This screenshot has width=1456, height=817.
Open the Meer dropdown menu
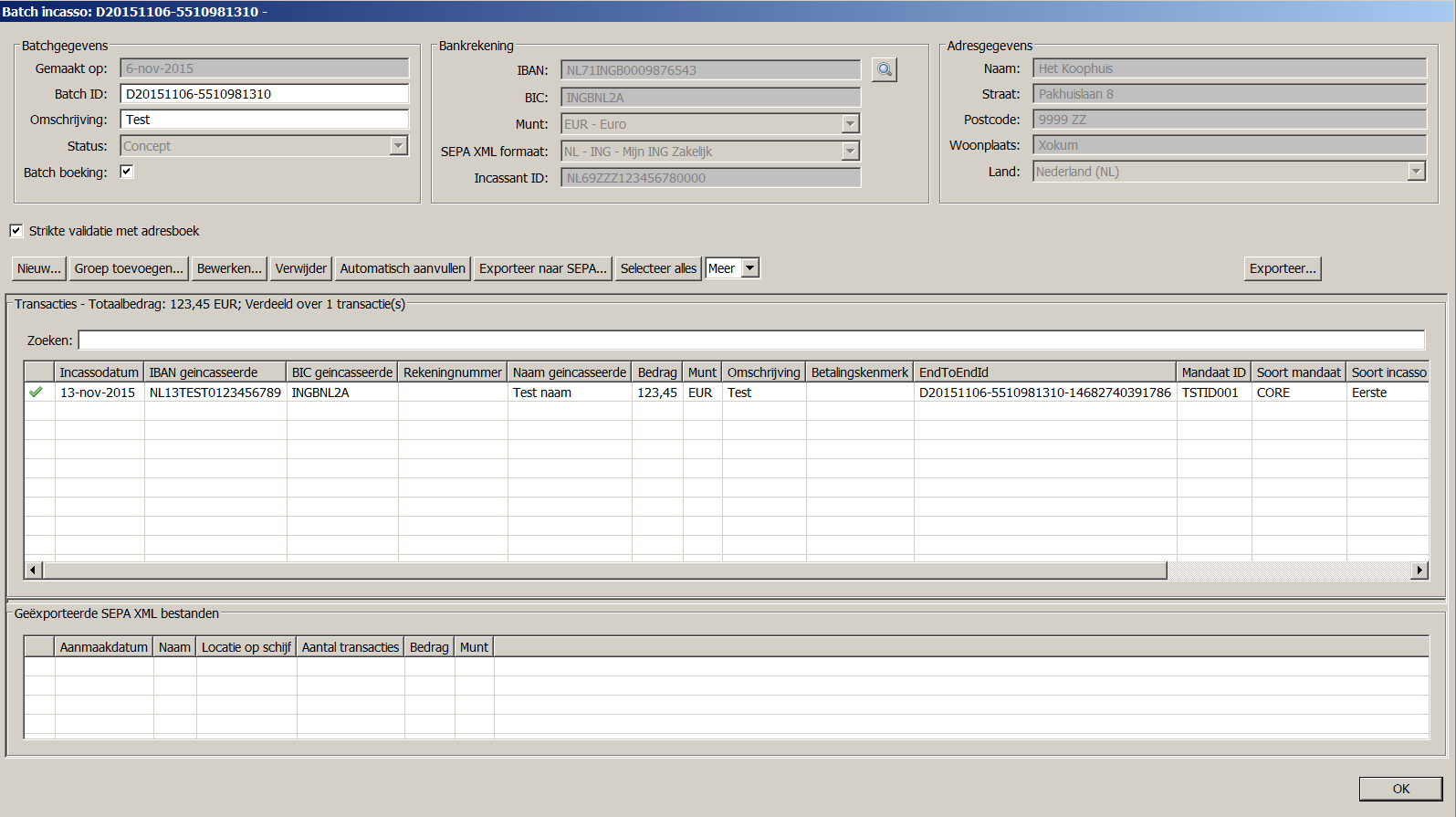(x=749, y=268)
